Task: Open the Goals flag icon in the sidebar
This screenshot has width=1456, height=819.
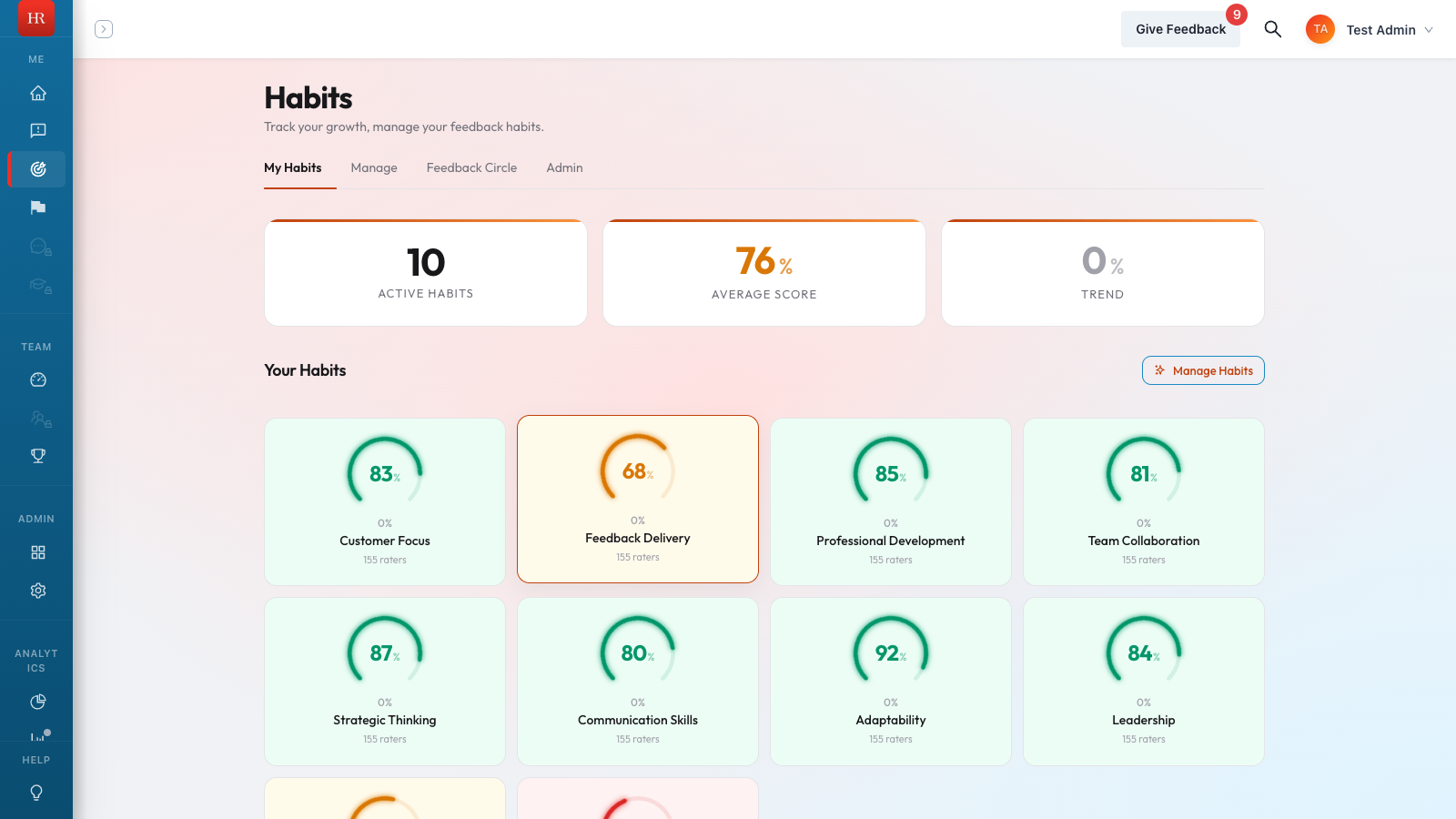Action: [36, 207]
